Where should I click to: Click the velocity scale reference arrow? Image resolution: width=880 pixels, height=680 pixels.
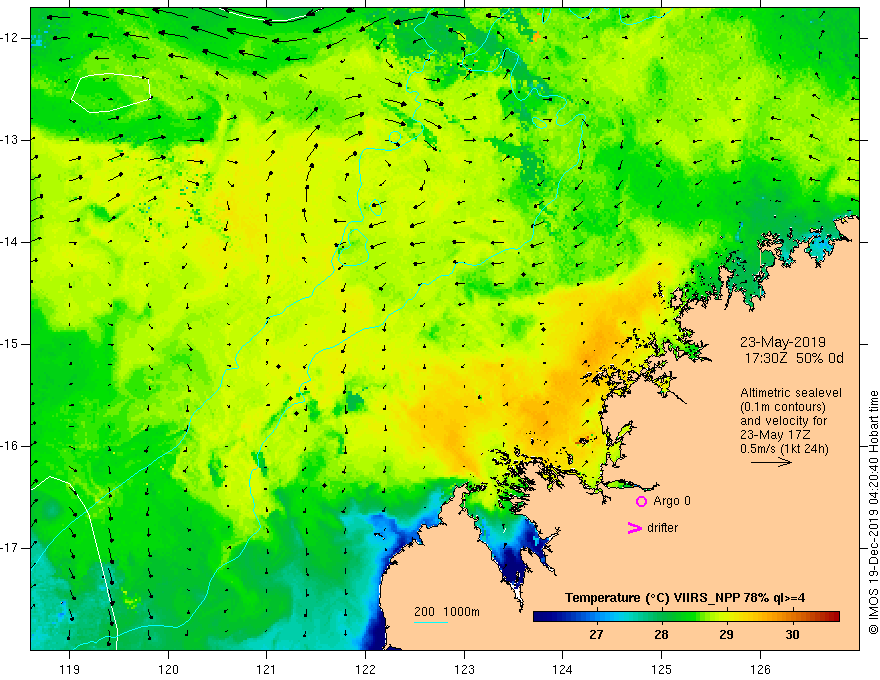click(771, 462)
